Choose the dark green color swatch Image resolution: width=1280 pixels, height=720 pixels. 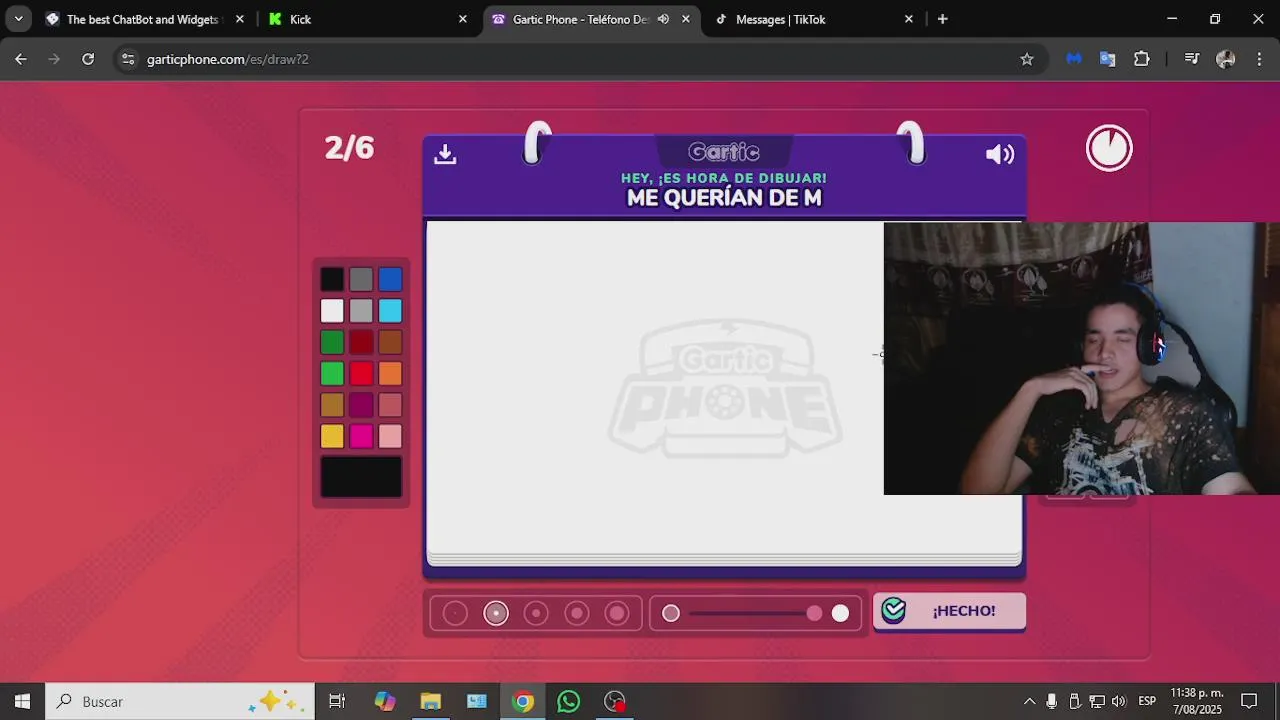click(x=332, y=342)
